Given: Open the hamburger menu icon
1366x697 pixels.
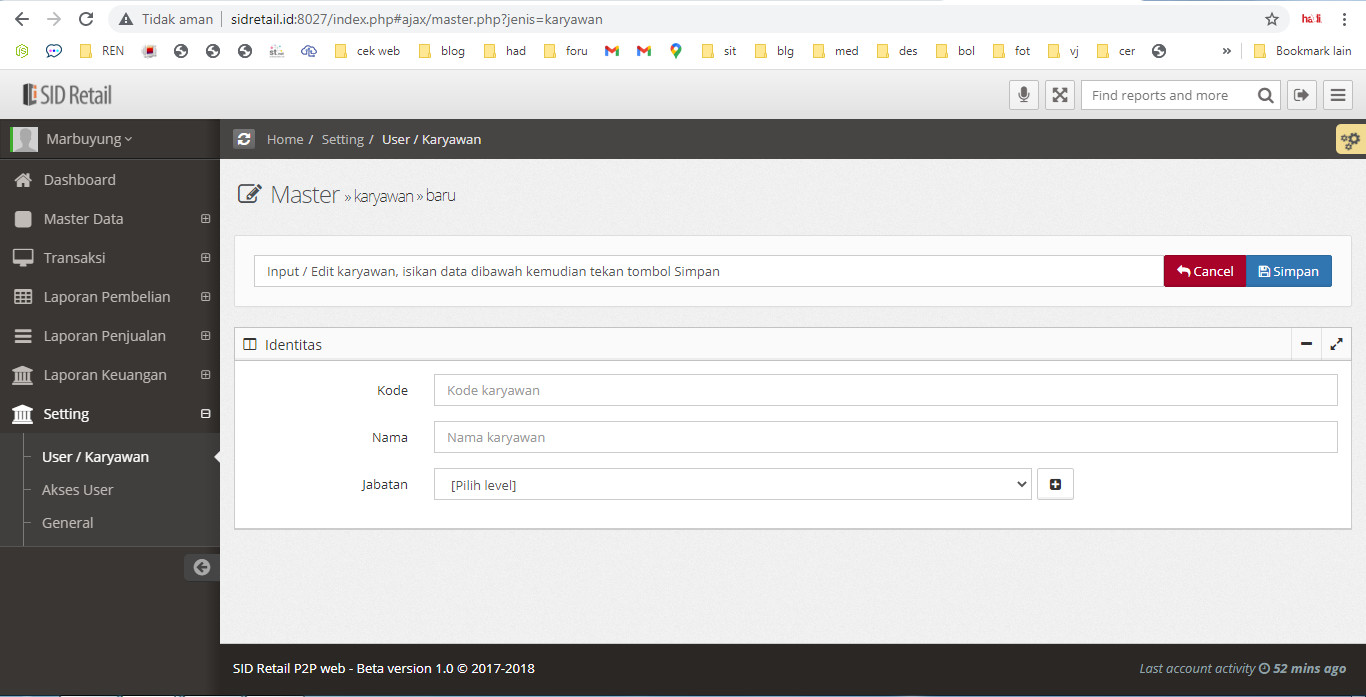Looking at the screenshot, I should pyautogui.click(x=1337, y=95).
